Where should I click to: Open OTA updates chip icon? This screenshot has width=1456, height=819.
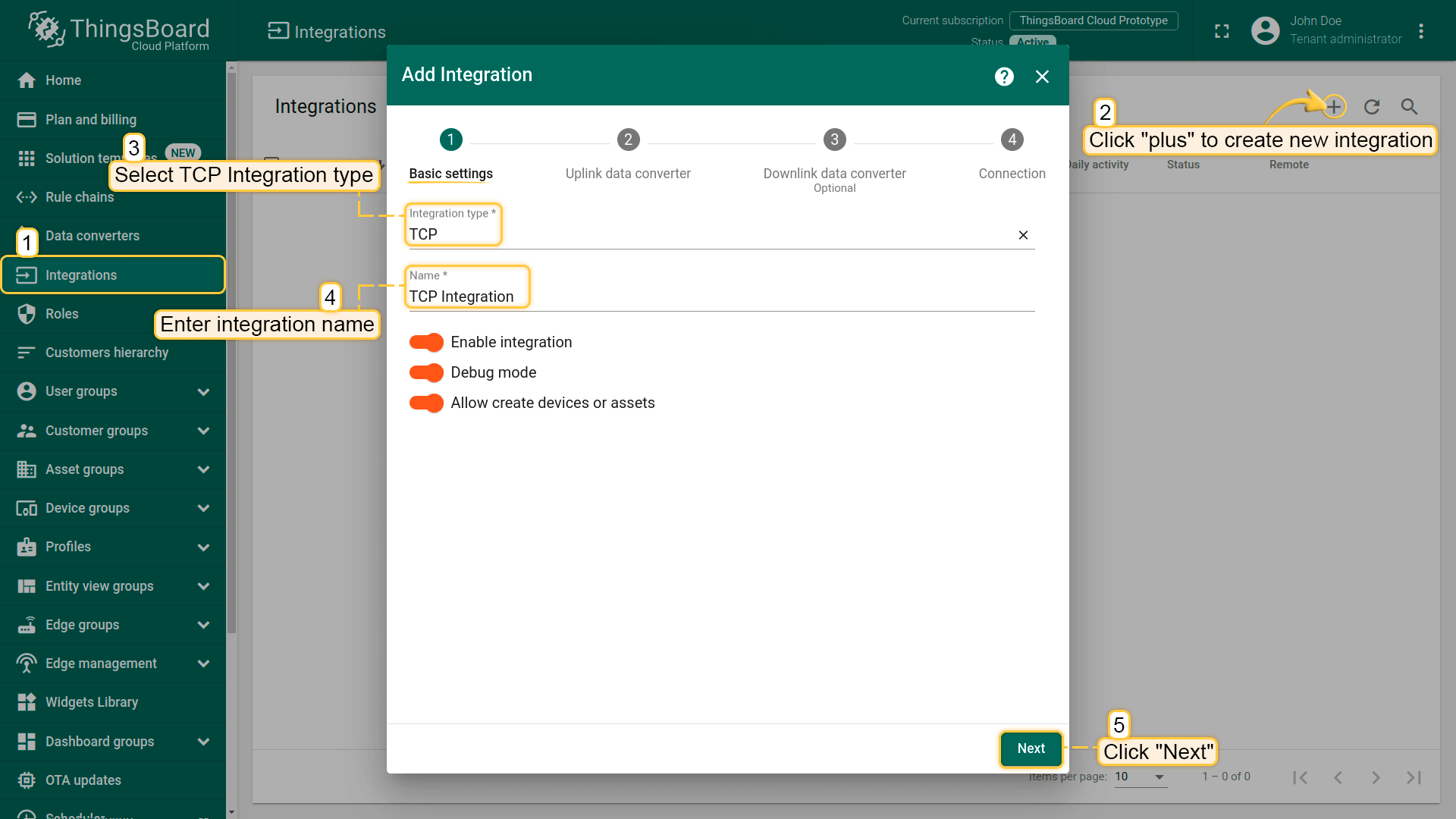point(27,780)
